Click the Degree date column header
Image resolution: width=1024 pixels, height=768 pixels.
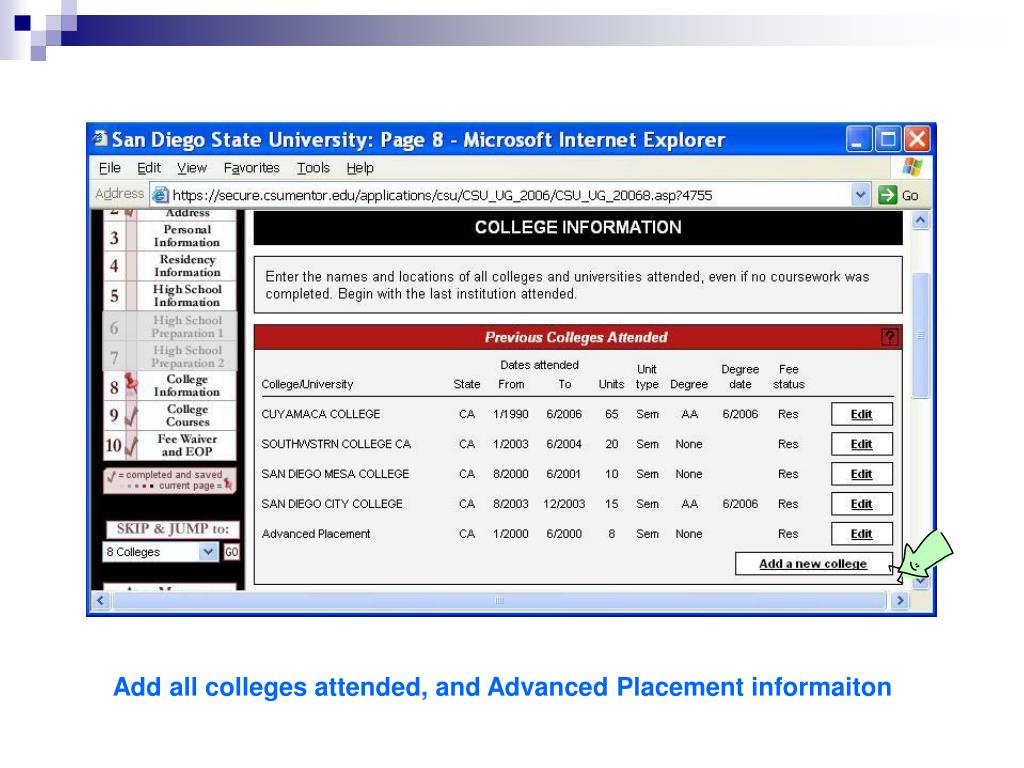point(740,377)
